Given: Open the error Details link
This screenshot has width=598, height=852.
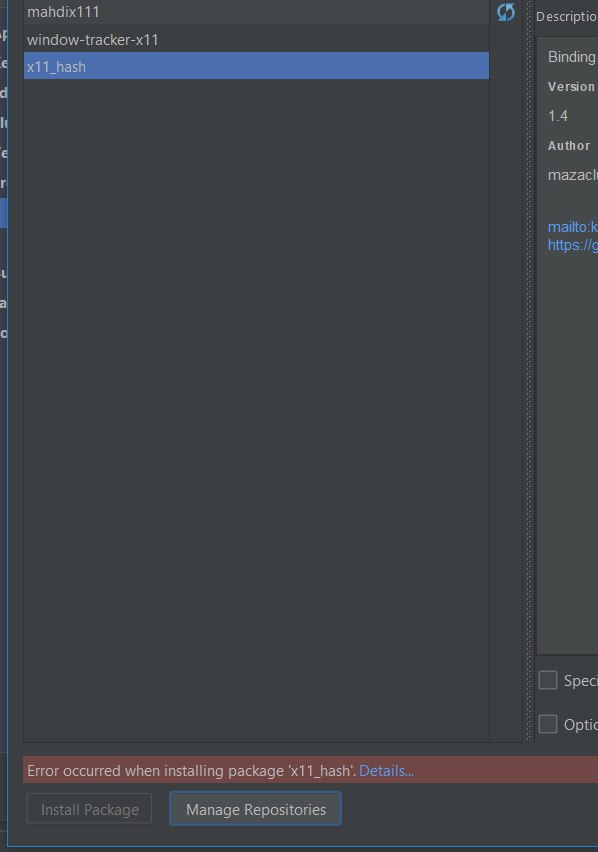Looking at the screenshot, I should [x=386, y=770].
